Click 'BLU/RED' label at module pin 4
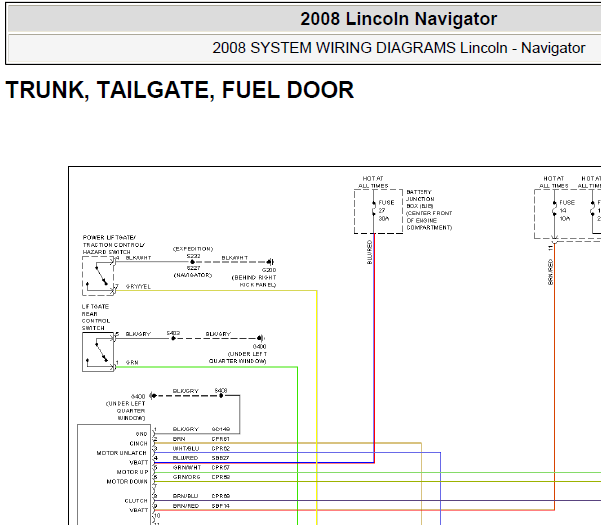Viewport: 601px width, 525px height. pyautogui.click(x=186, y=458)
